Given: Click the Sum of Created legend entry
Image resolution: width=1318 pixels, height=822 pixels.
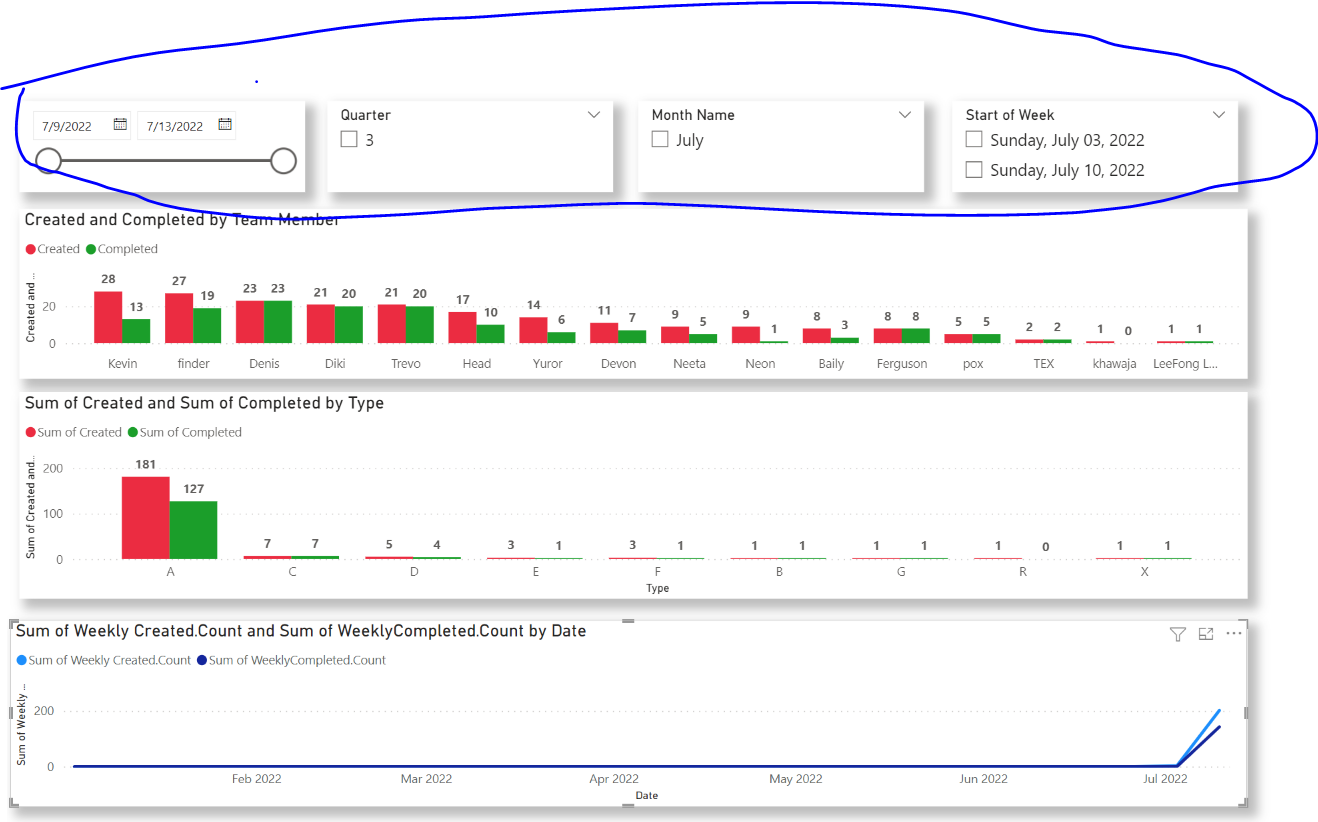Looking at the screenshot, I should 73,432.
